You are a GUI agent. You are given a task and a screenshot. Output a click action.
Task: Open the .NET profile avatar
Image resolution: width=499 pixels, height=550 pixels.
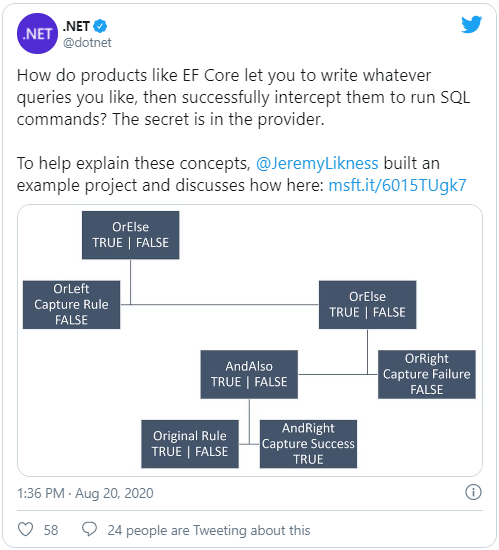tap(37, 34)
